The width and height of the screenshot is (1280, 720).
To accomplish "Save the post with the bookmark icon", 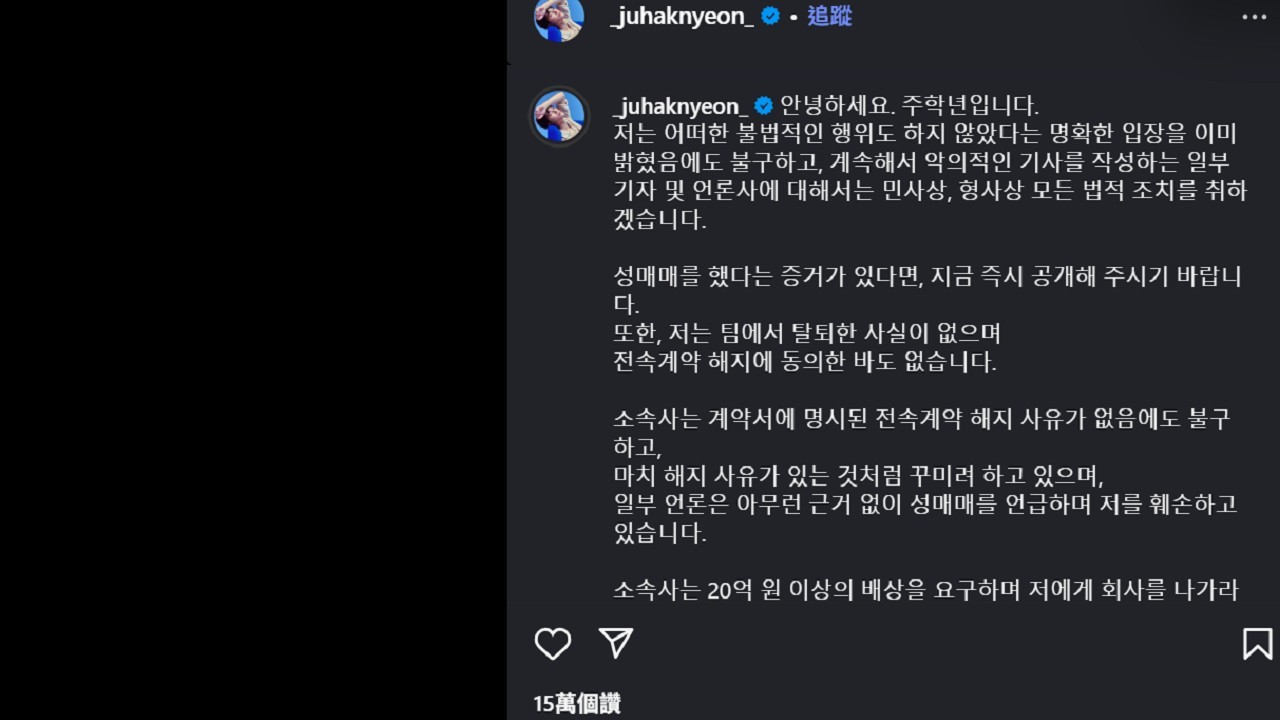I will pos(1257,643).
